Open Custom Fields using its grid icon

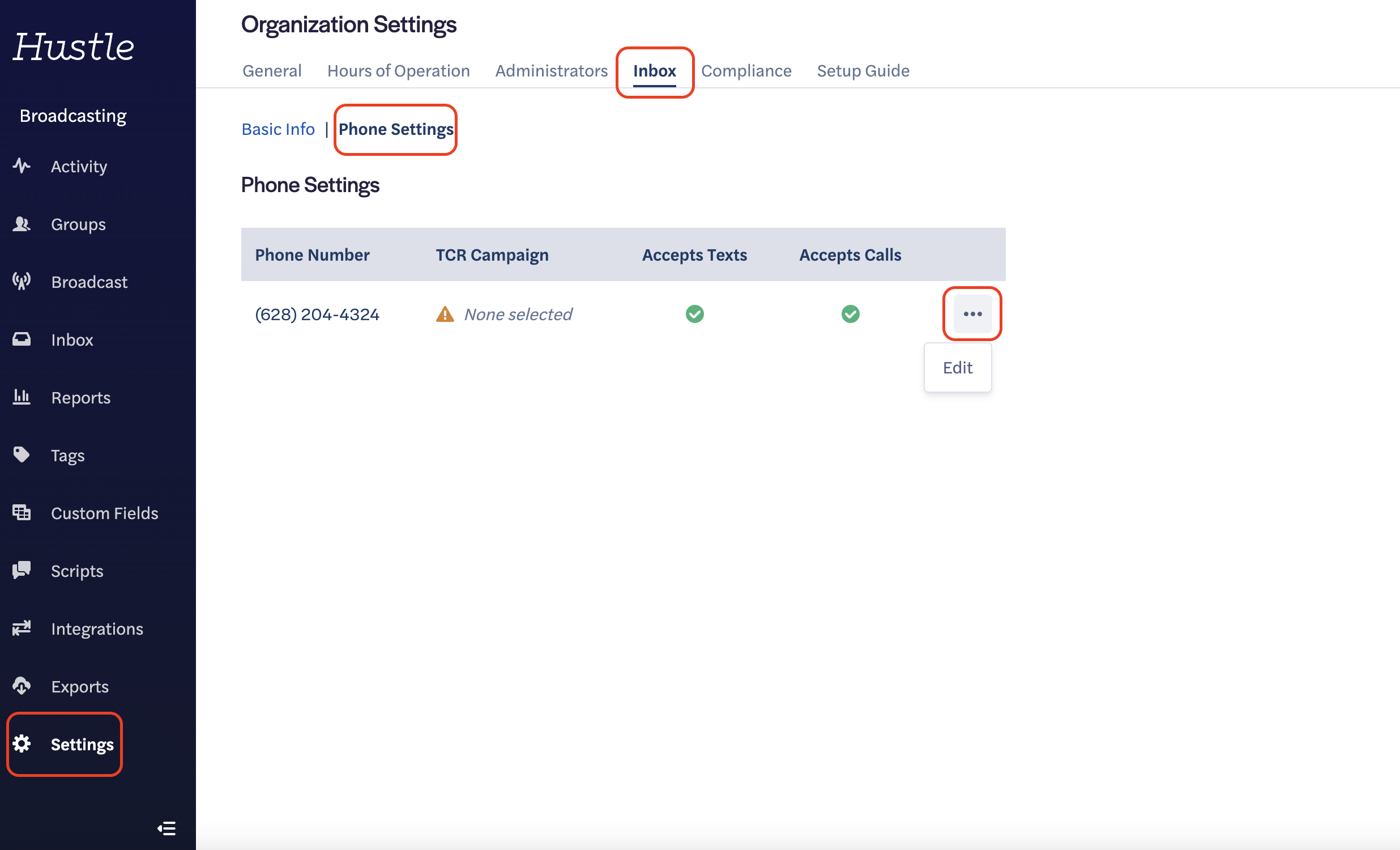pos(21,512)
